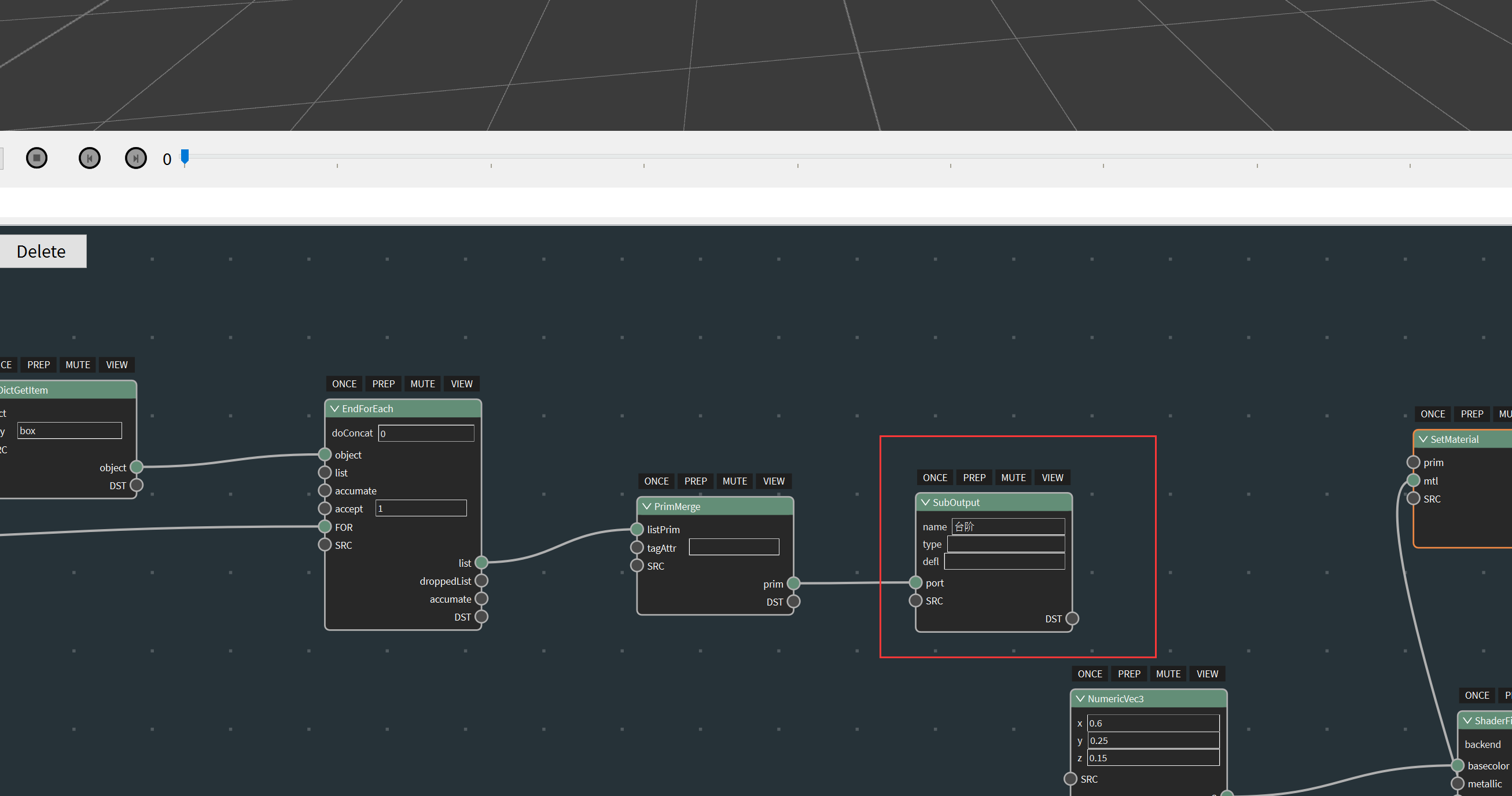Toggle PREP on the NumericVec3 node
The image size is (1512, 796).
click(1130, 674)
